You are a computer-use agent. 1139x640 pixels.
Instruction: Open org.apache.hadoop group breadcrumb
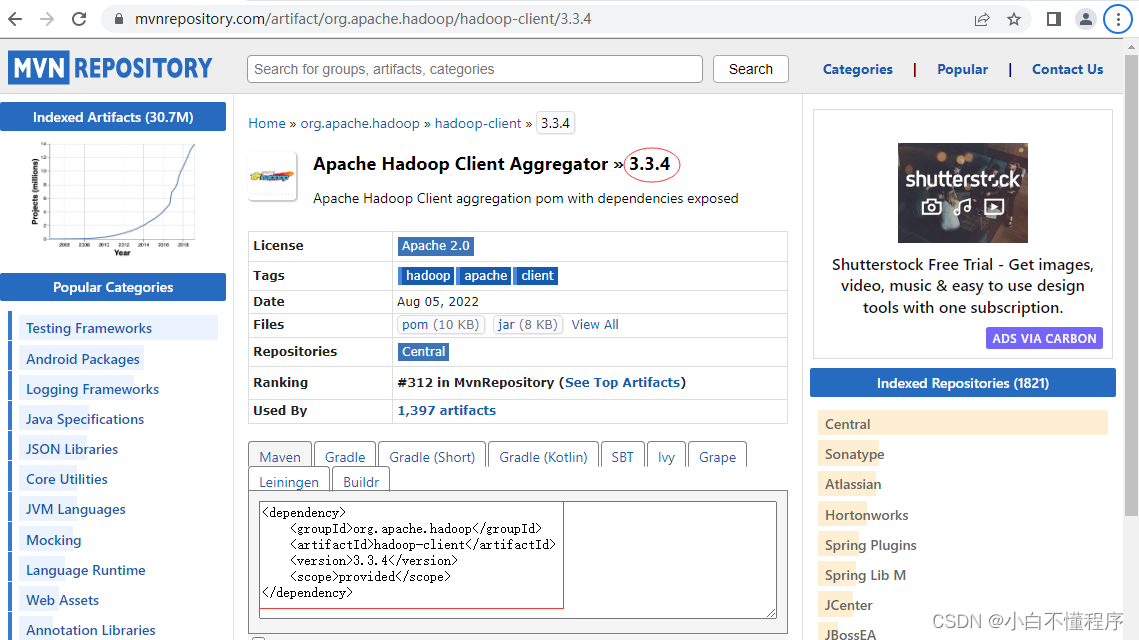point(360,123)
